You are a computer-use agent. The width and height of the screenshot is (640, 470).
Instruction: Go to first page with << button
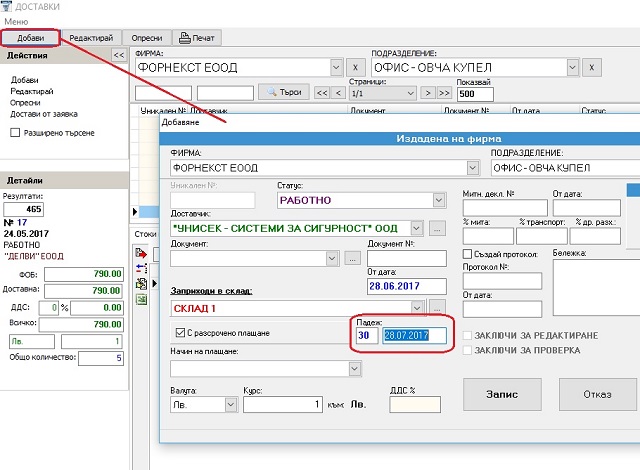(322, 93)
